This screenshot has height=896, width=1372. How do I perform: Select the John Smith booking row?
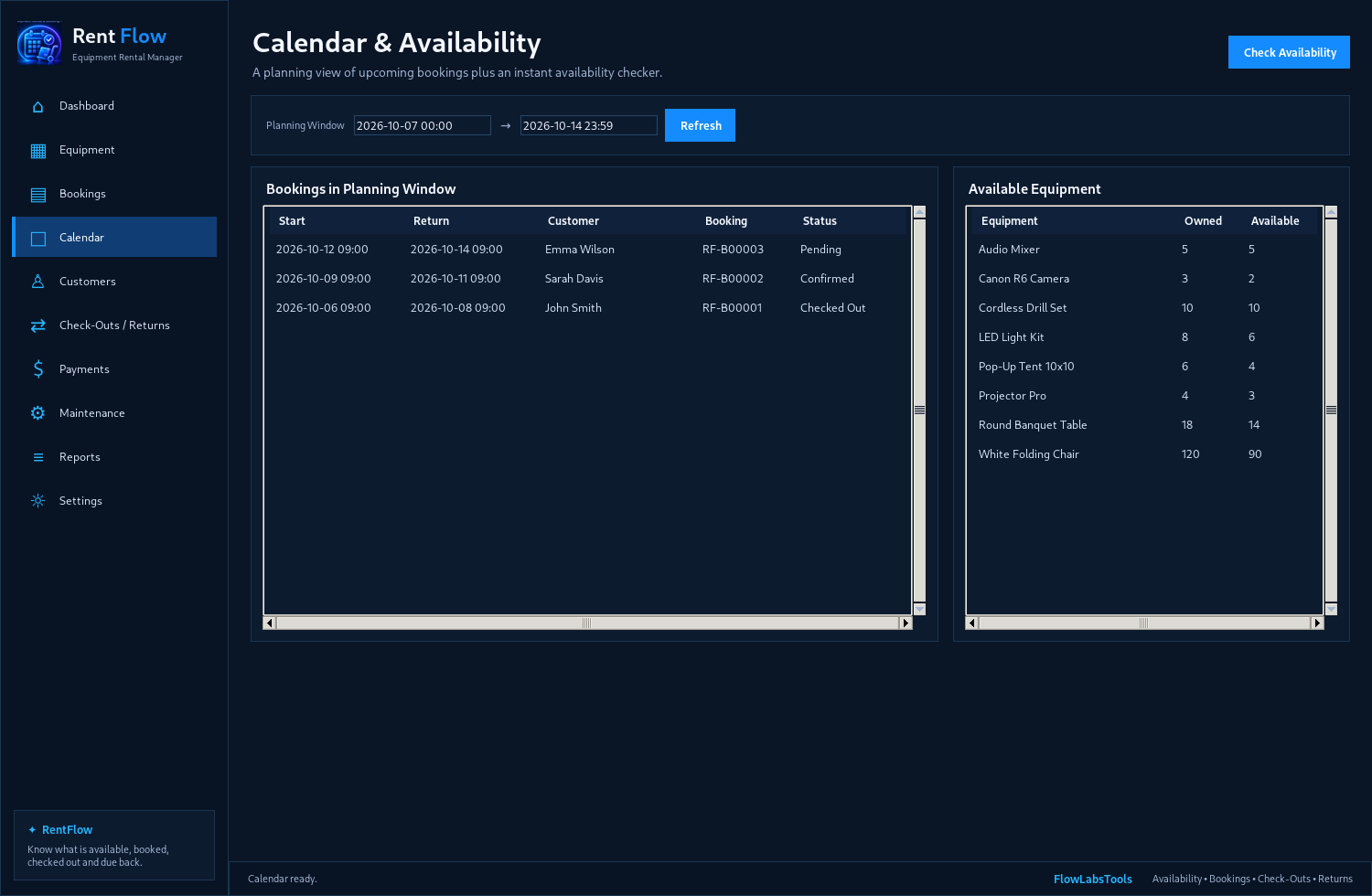click(585, 308)
